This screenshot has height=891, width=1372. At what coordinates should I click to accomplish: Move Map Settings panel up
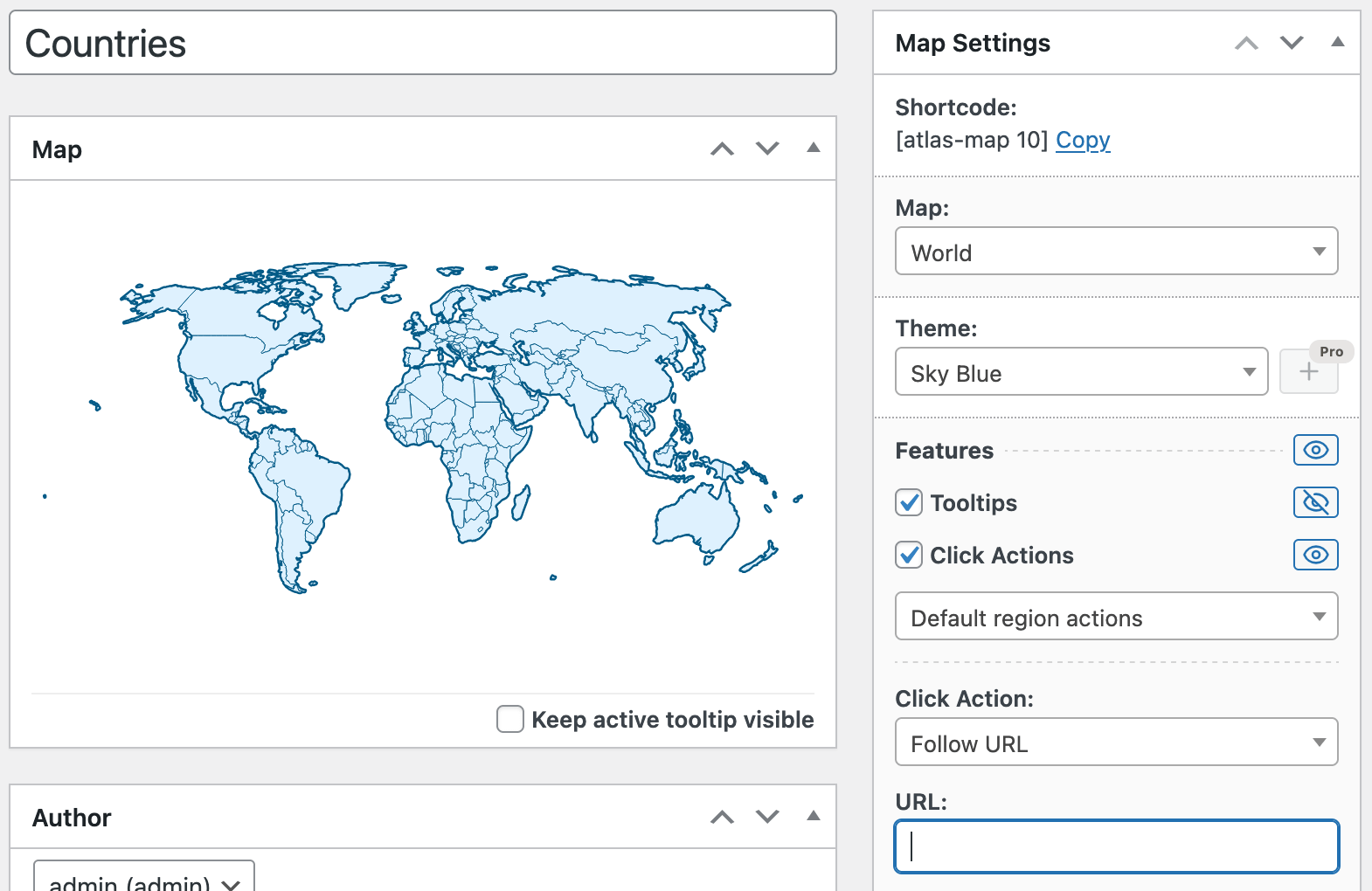point(1246,43)
